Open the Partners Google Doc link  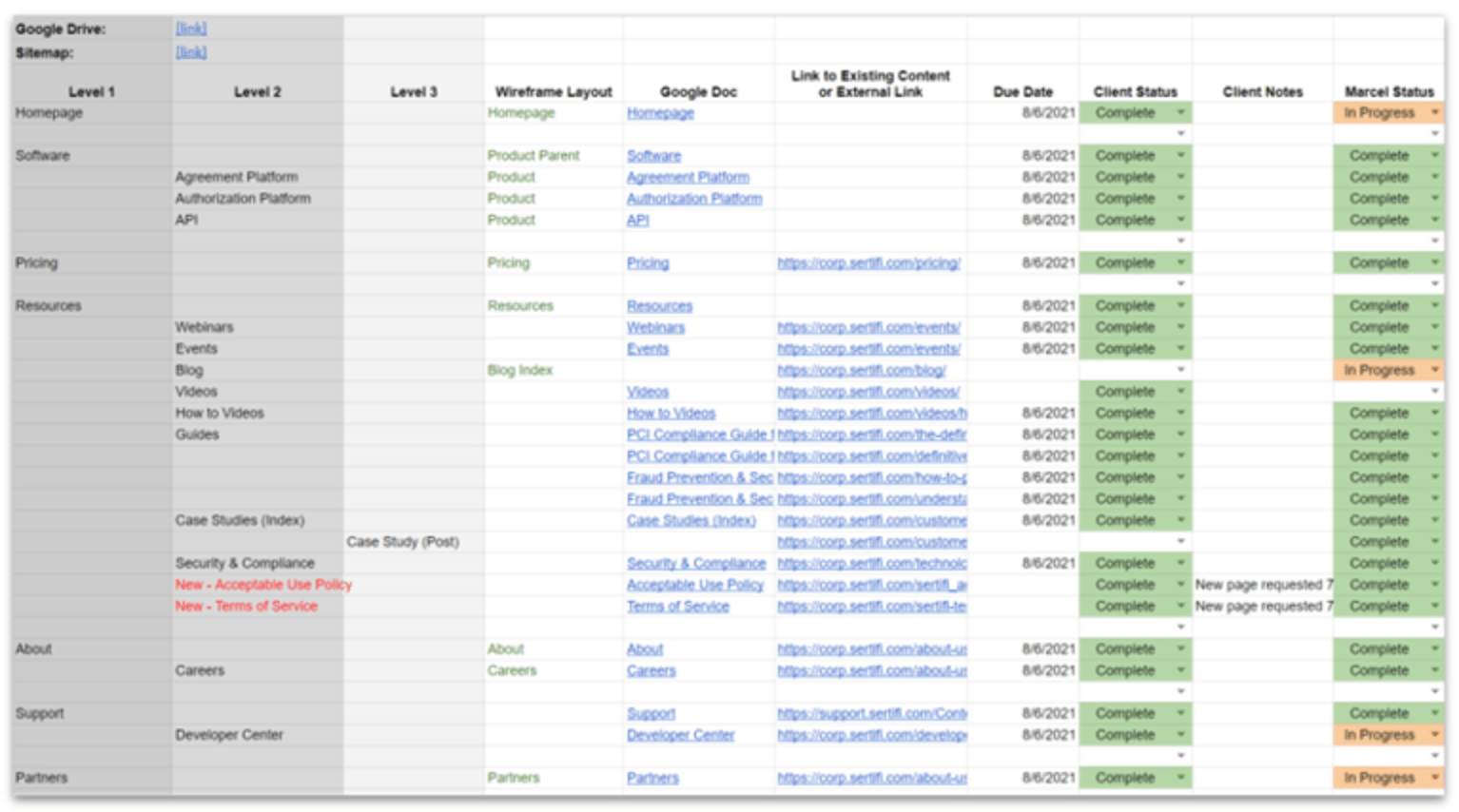click(x=652, y=778)
